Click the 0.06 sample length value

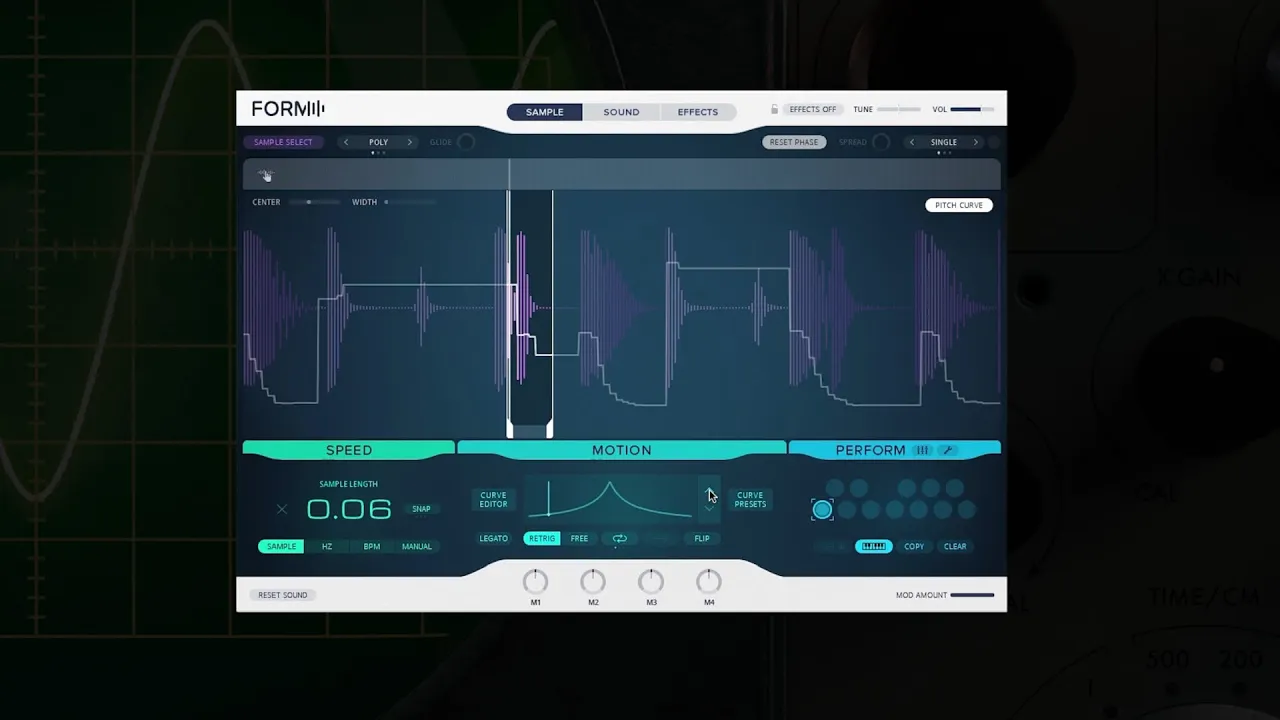[349, 510]
